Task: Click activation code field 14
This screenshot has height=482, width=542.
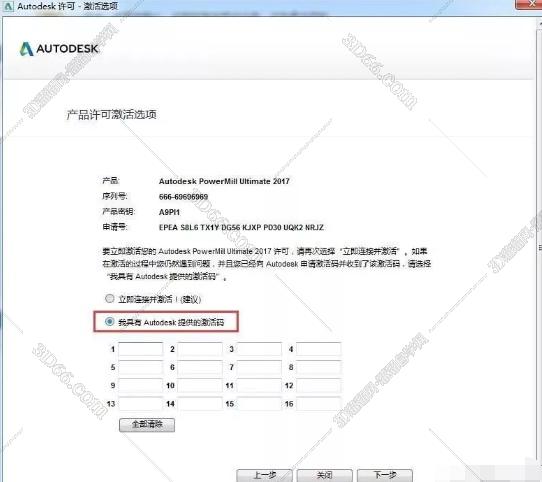Action: tap(200, 404)
